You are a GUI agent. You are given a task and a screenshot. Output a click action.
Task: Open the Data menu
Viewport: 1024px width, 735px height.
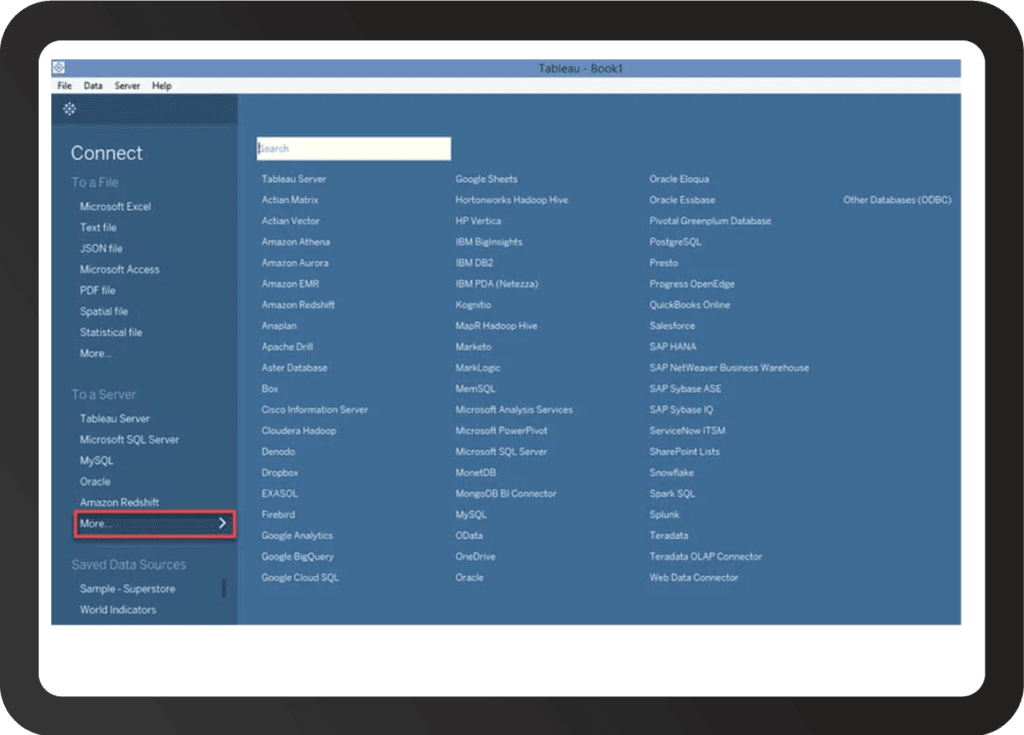pos(93,86)
